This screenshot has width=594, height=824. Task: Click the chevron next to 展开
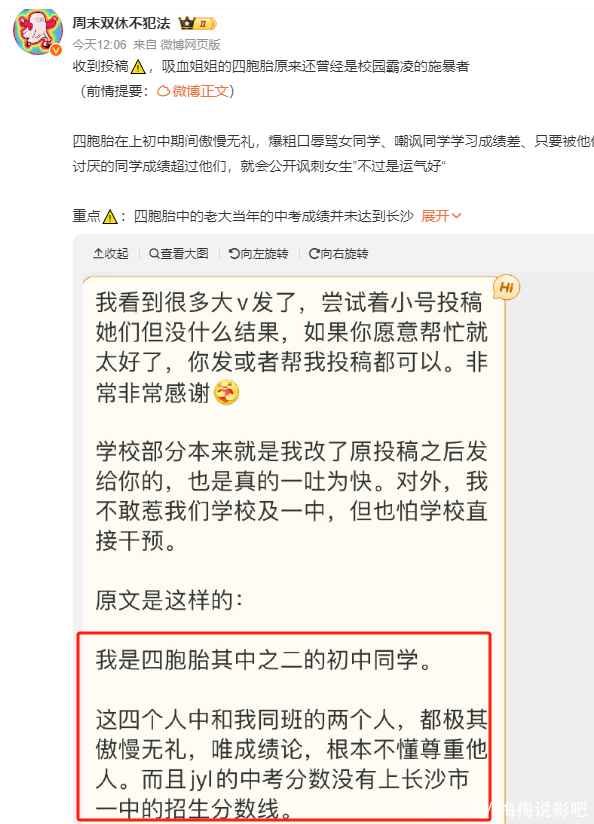click(456, 216)
